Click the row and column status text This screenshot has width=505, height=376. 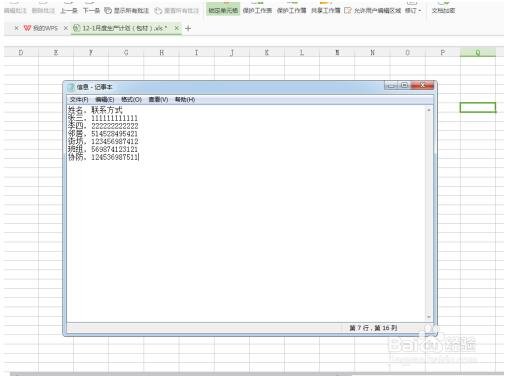click(x=373, y=328)
